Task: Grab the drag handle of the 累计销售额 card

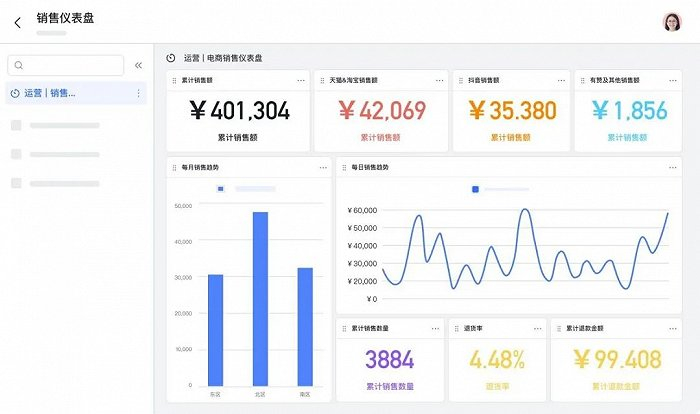Action: point(174,80)
